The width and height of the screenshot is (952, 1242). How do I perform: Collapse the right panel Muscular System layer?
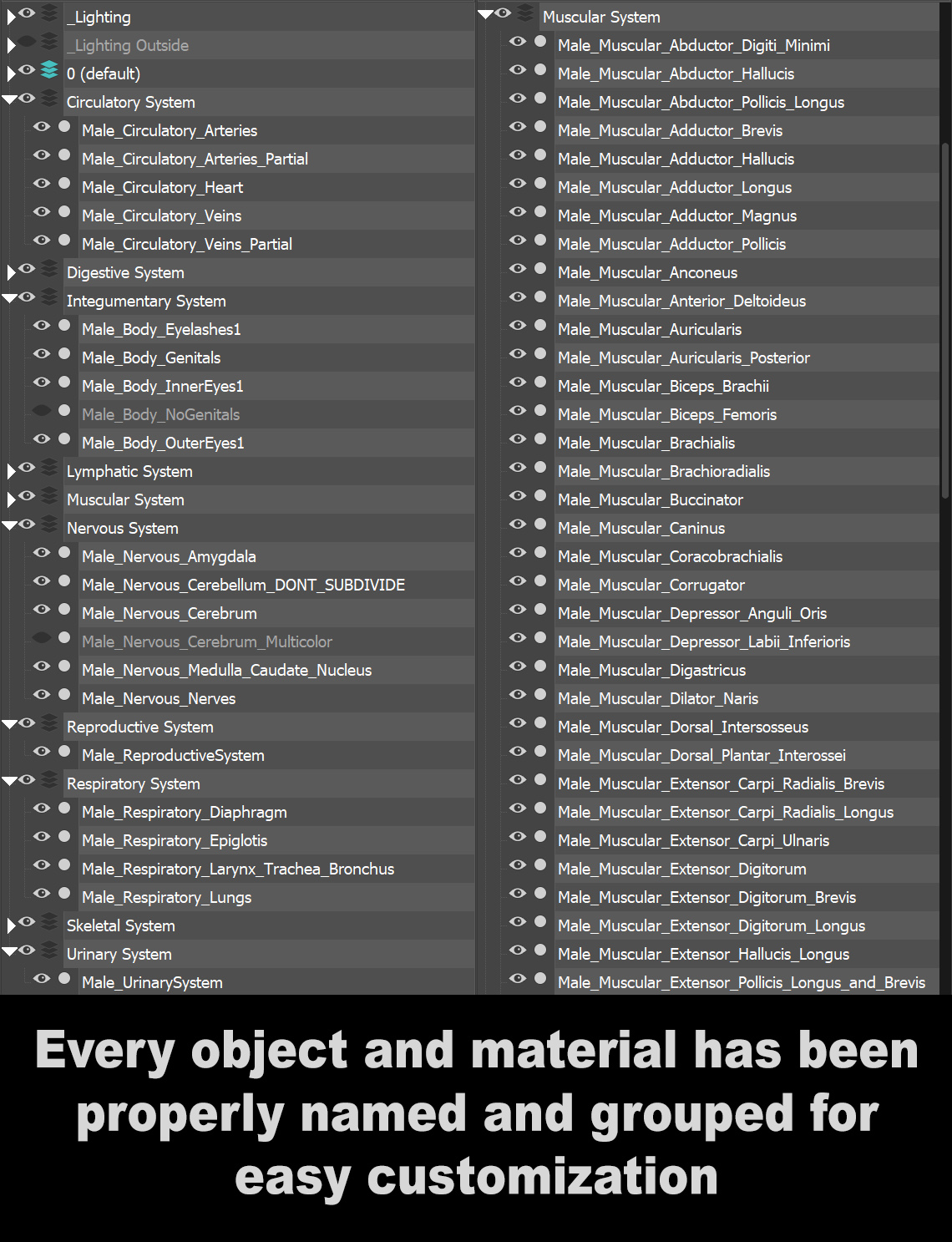(485, 13)
